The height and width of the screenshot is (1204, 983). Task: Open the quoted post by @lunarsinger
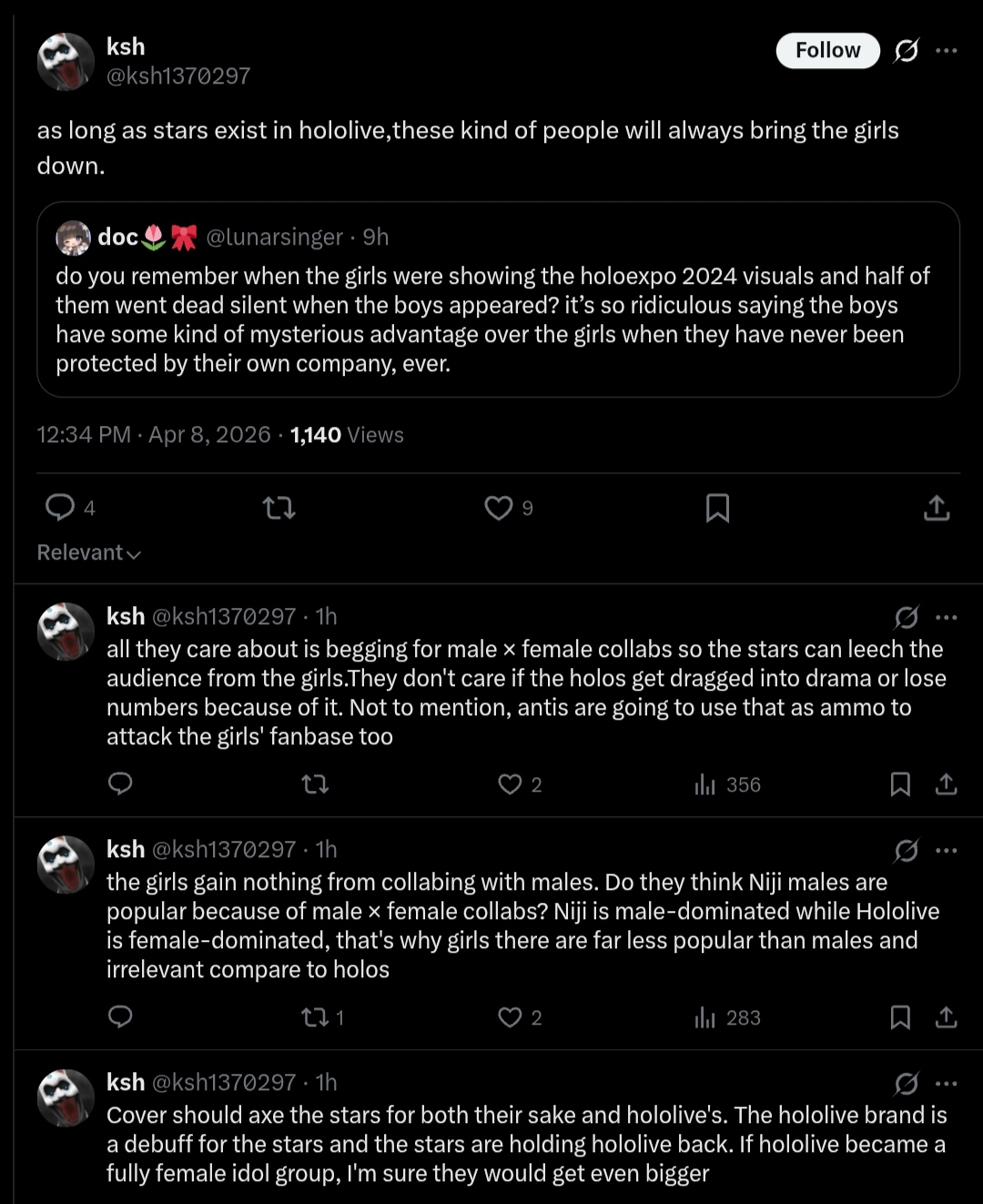(498, 299)
